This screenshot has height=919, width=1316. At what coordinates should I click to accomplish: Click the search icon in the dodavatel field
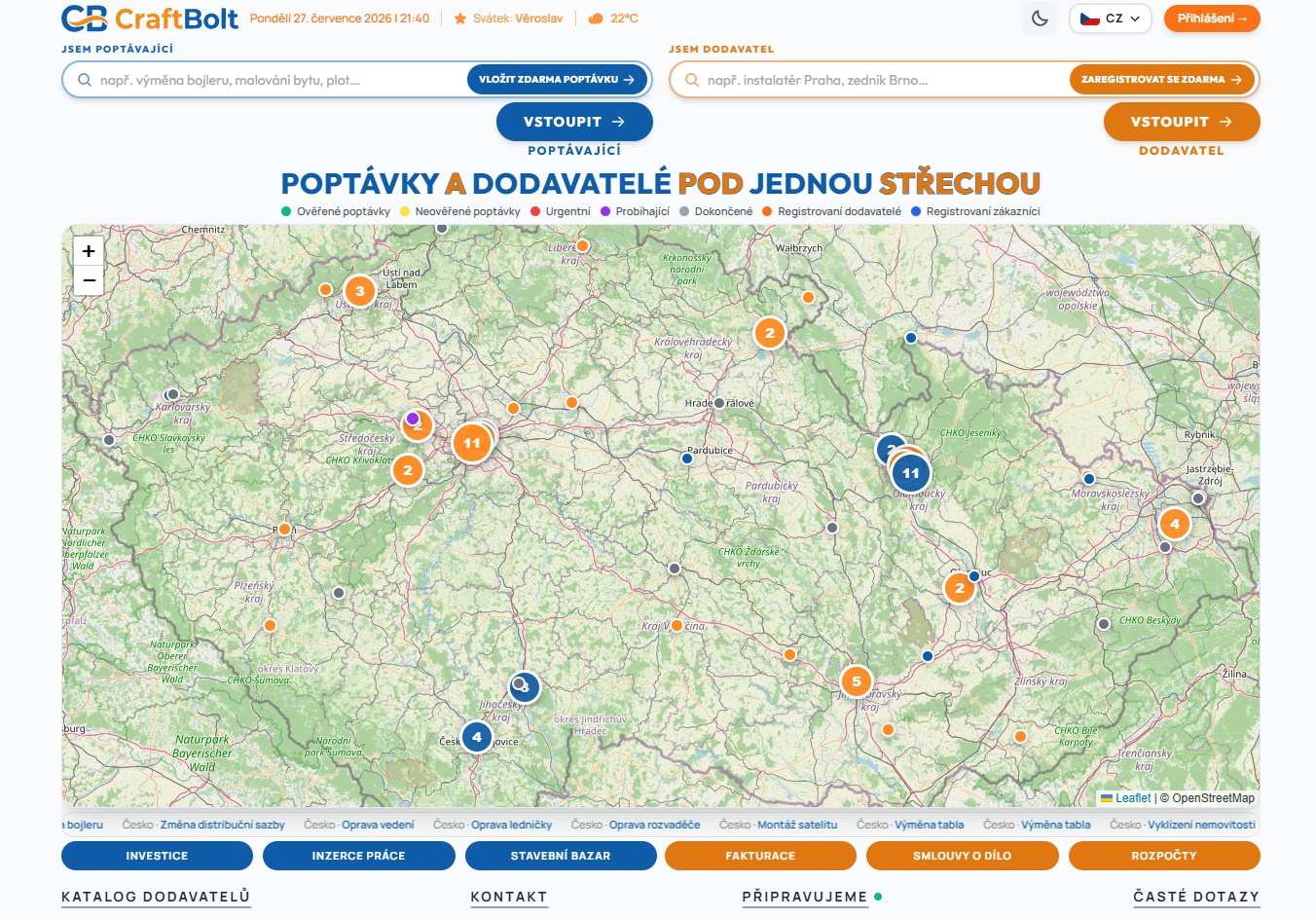692,80
